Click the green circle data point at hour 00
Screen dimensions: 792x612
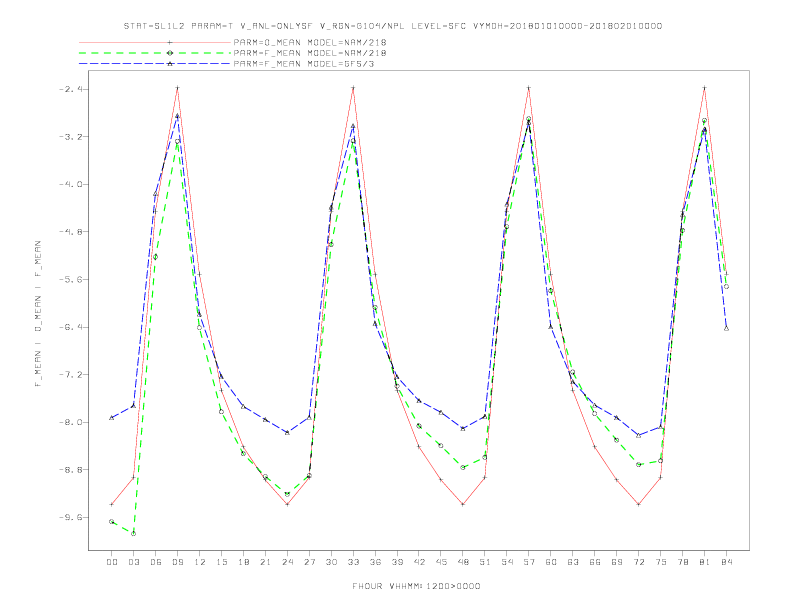[x=112, y=522]
